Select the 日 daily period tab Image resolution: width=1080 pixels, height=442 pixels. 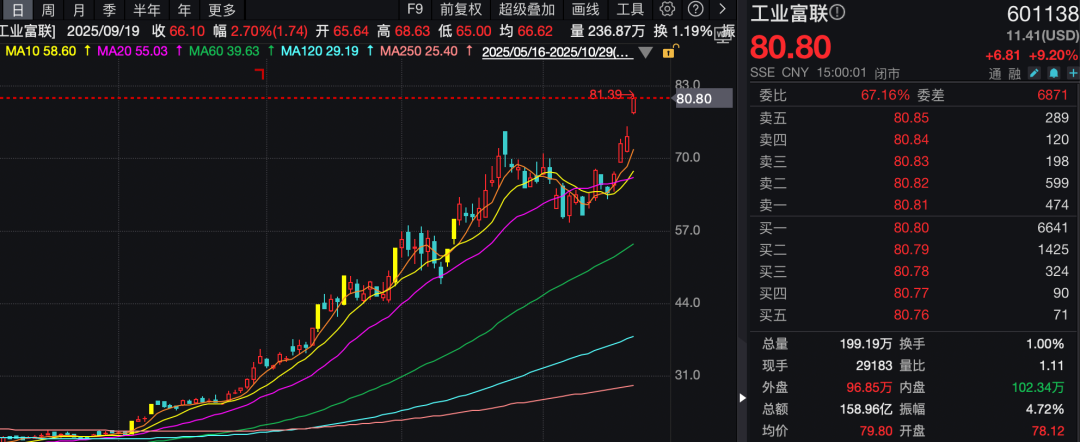coord(16,10)
